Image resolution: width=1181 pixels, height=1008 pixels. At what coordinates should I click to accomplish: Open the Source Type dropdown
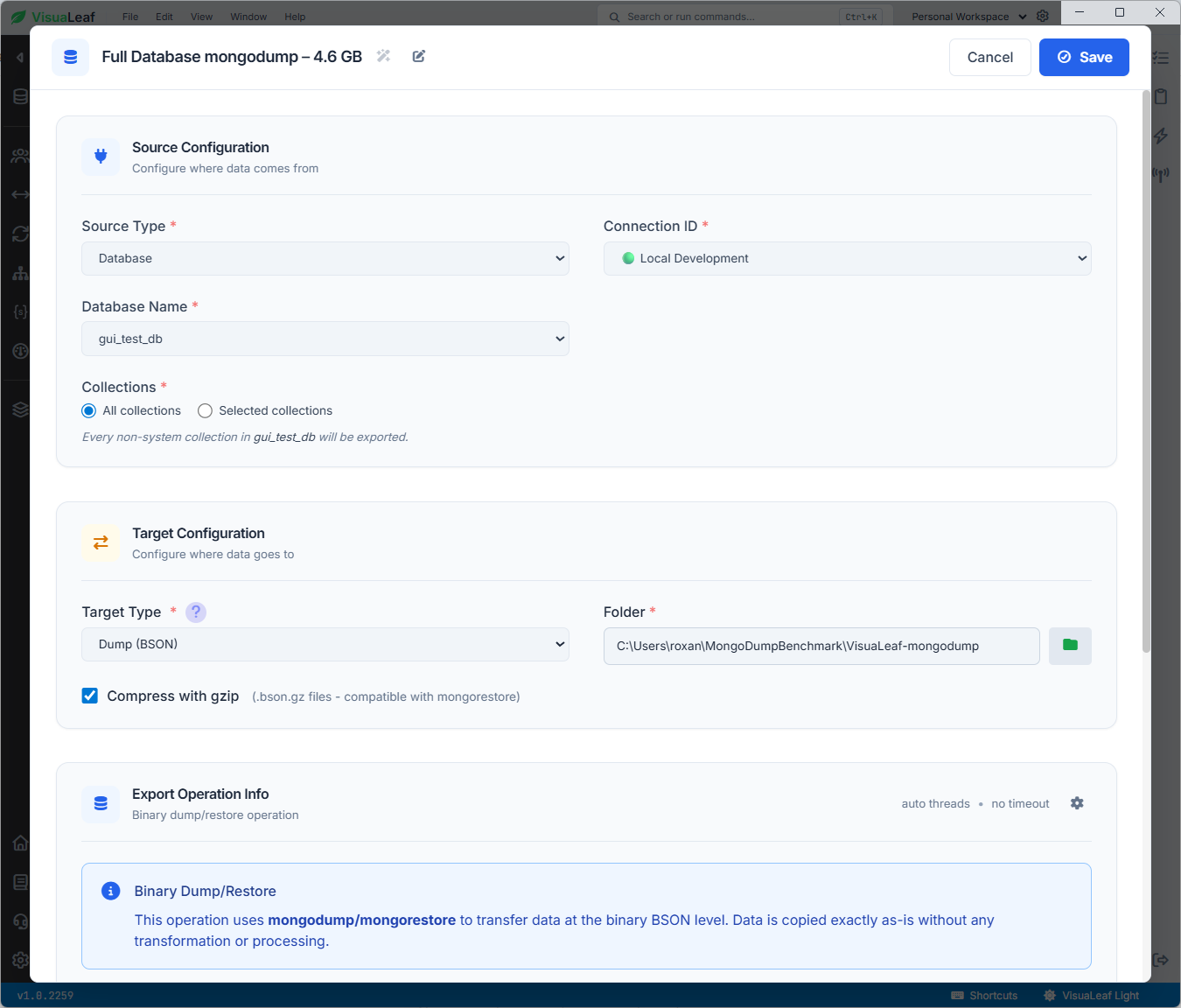tap(325, 259)
